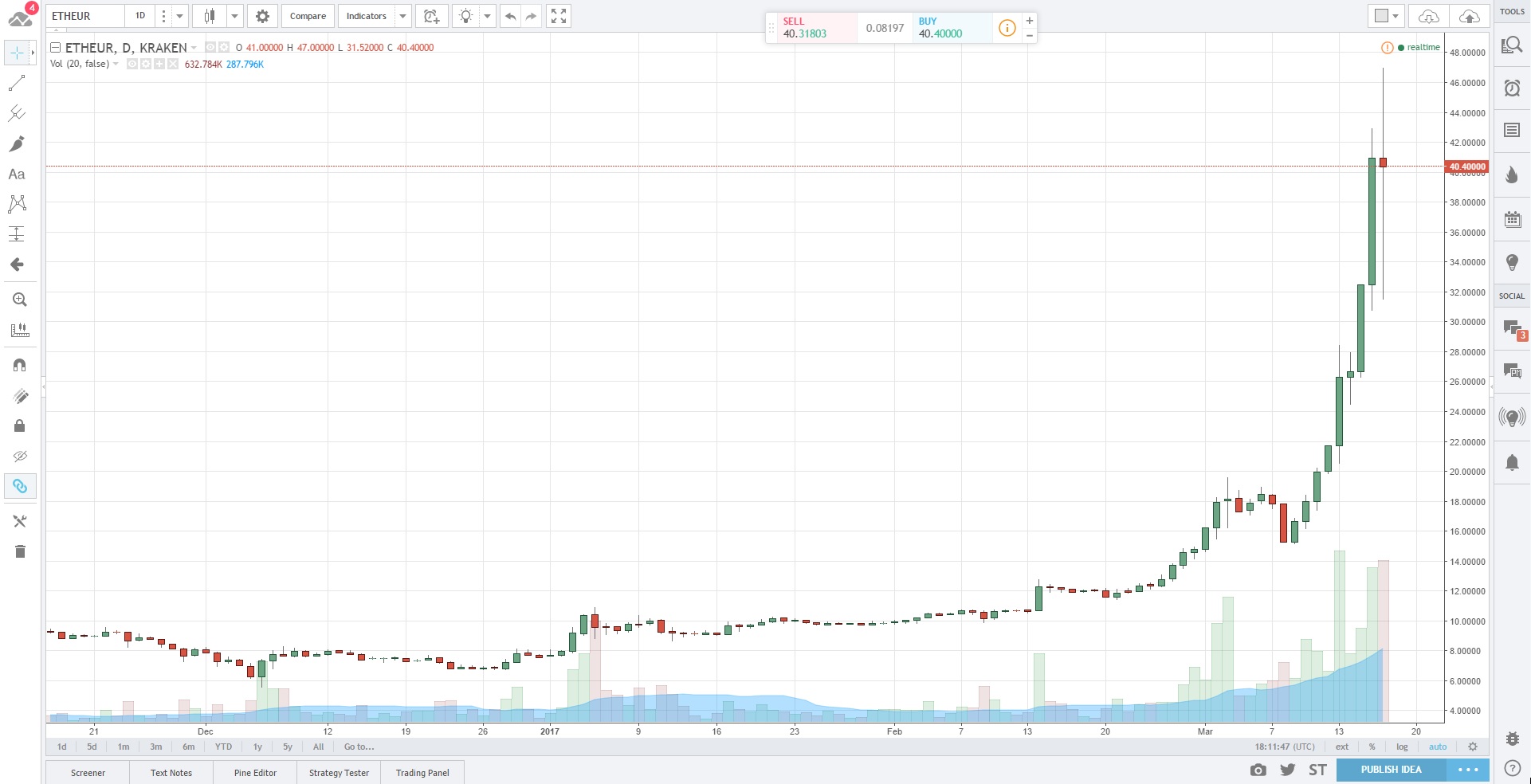The image size is (1531, 784).
Task: Redo the last chart action
Action: (532, 16)
